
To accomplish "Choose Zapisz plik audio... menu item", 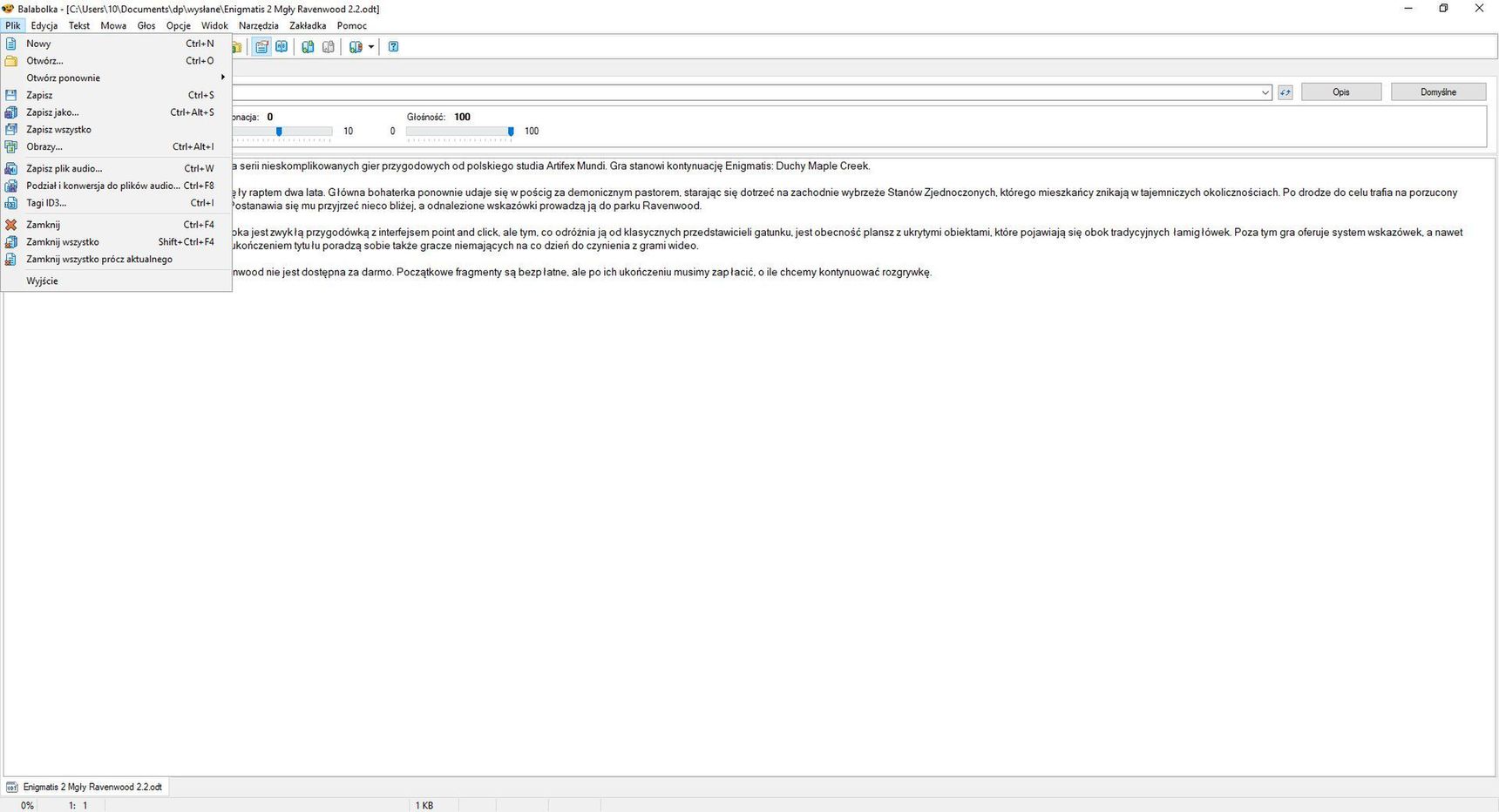I will tap(116, 168).
